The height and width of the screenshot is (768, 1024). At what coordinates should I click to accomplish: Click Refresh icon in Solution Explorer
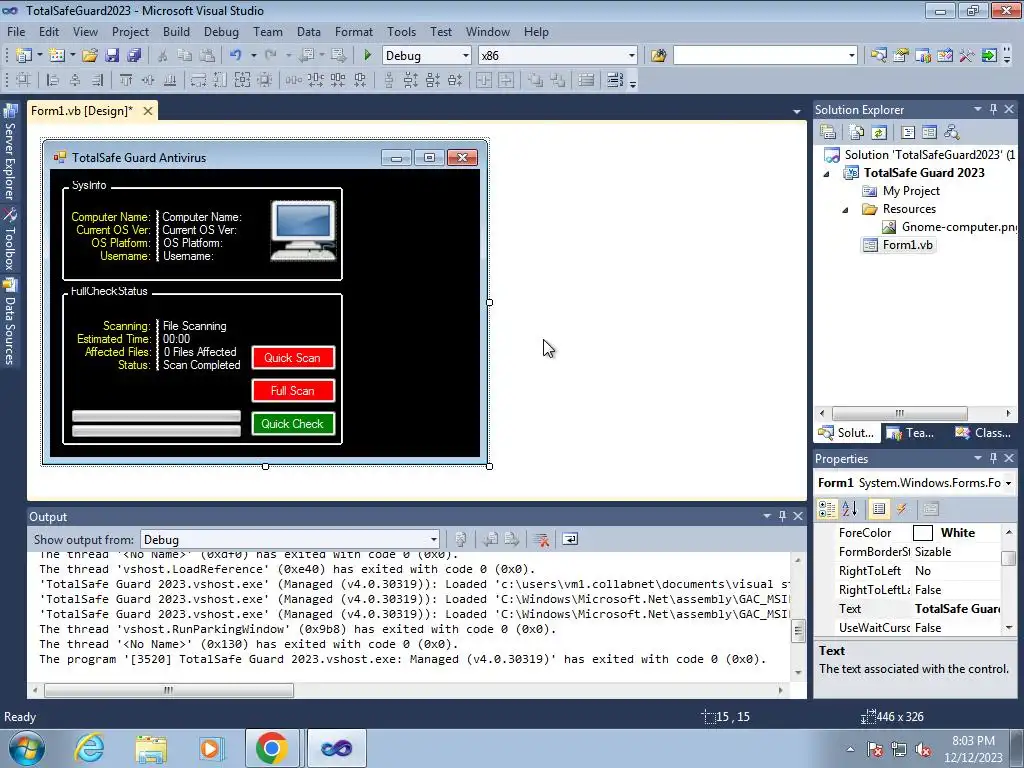[879, 133]
